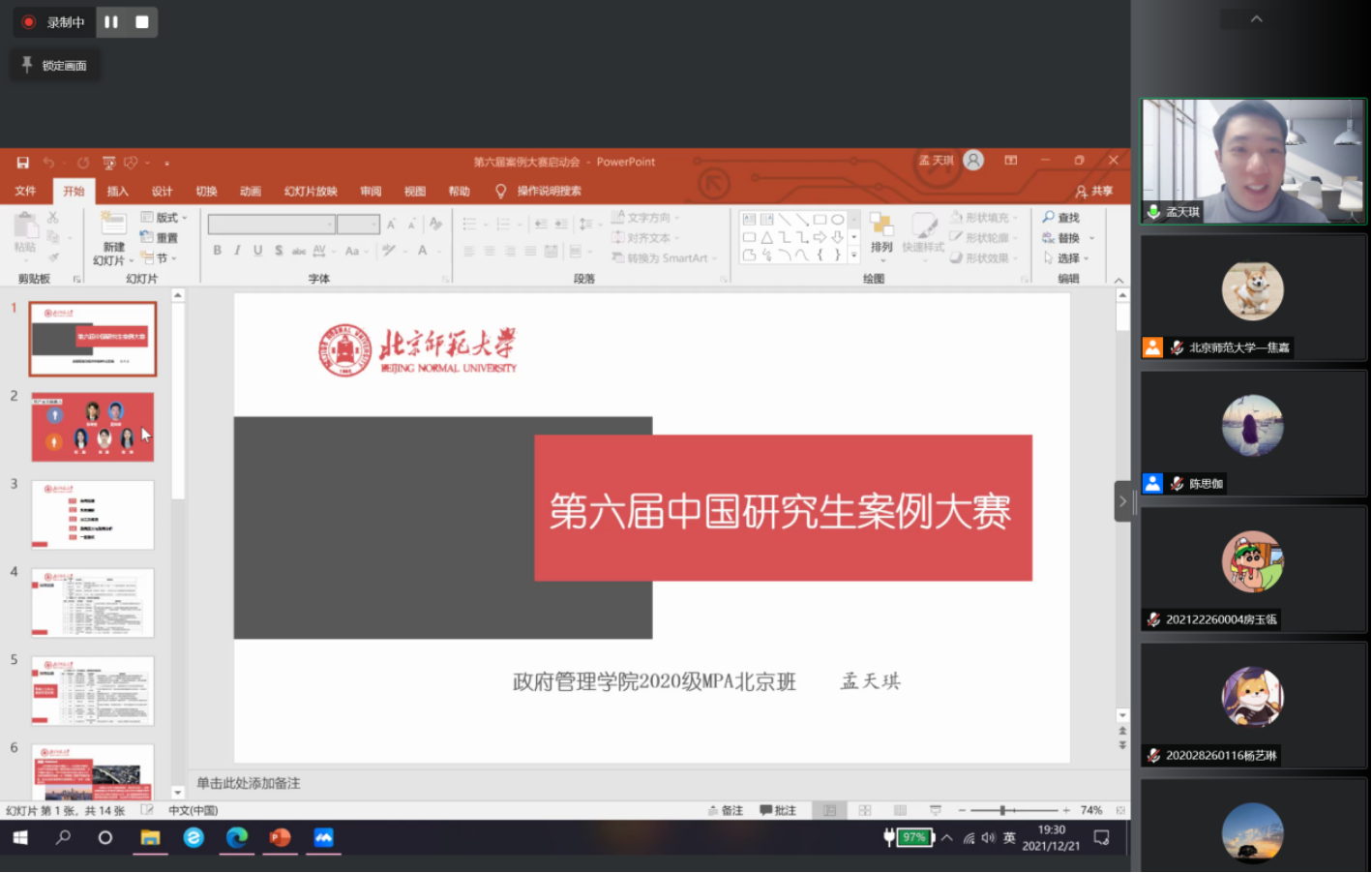This screenshot has height=873, width=1372.
Task: Click the zoom slider handle in status bar
Action: (x=1002, y=811)
